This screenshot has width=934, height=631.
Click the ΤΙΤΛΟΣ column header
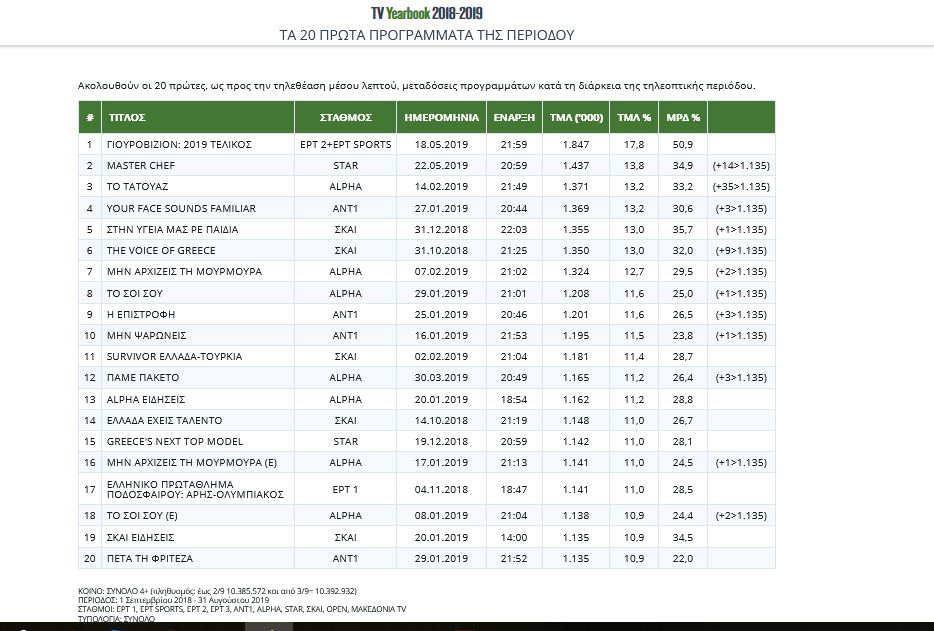[x=128, y=117]
